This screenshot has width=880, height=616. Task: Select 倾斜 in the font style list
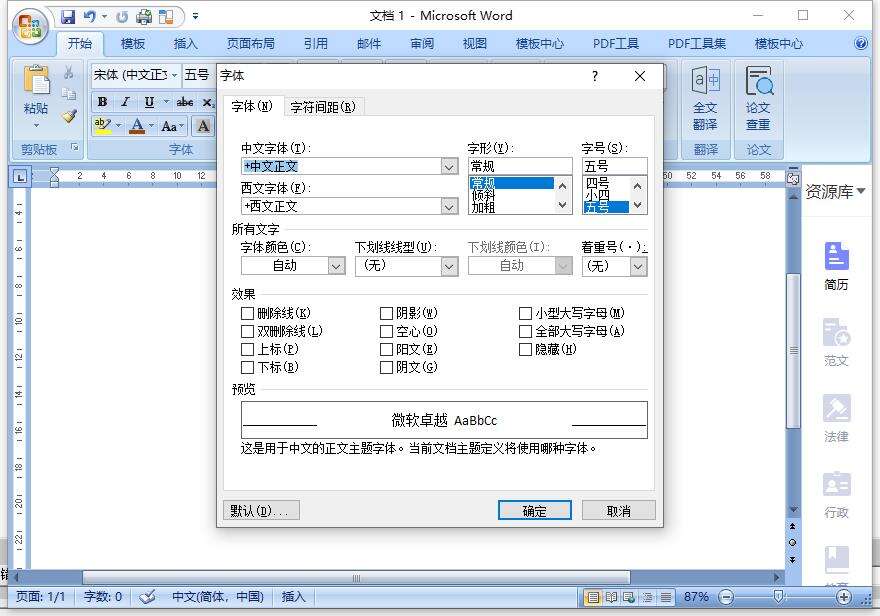483,195
